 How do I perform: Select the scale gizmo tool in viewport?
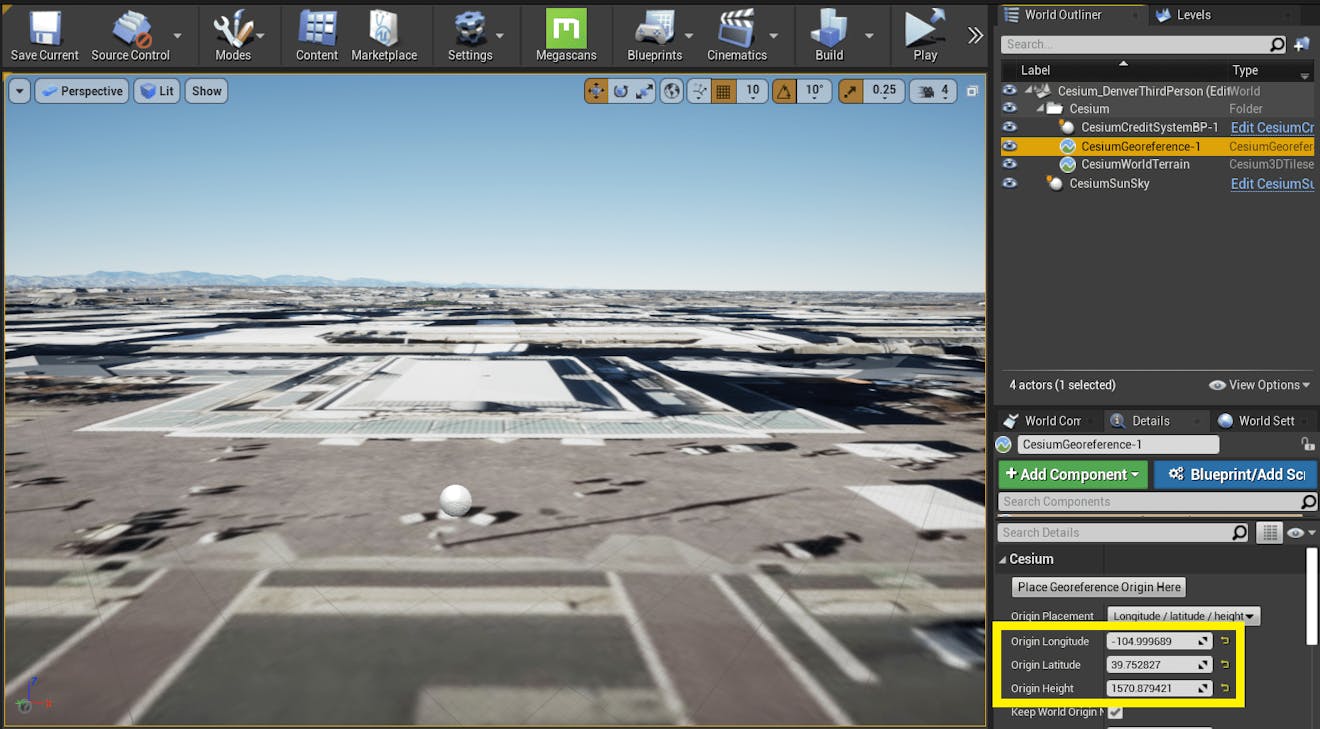click(644, 91)
